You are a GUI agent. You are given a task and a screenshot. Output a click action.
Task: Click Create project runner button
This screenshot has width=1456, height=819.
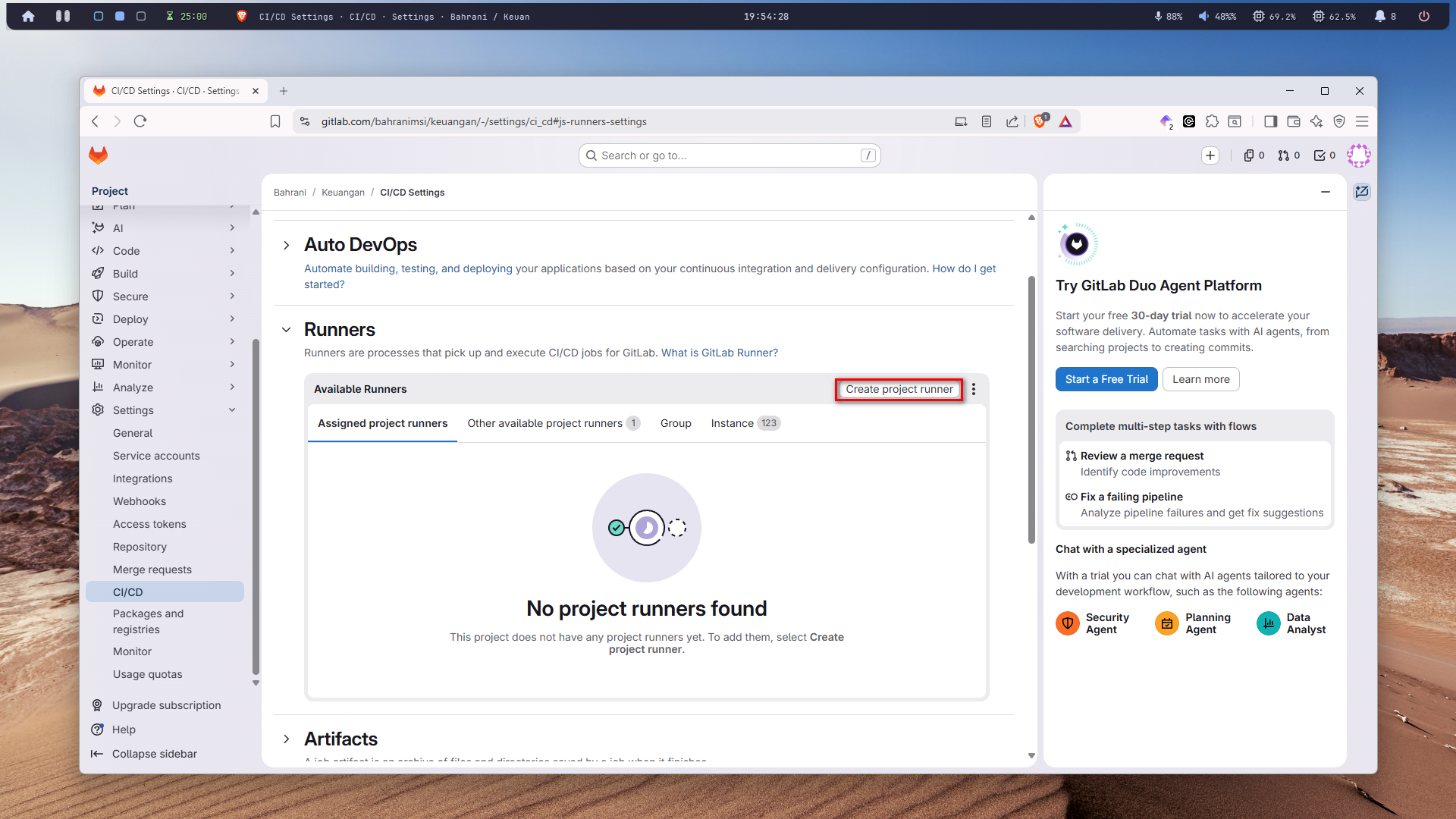(x=899, y=389)
